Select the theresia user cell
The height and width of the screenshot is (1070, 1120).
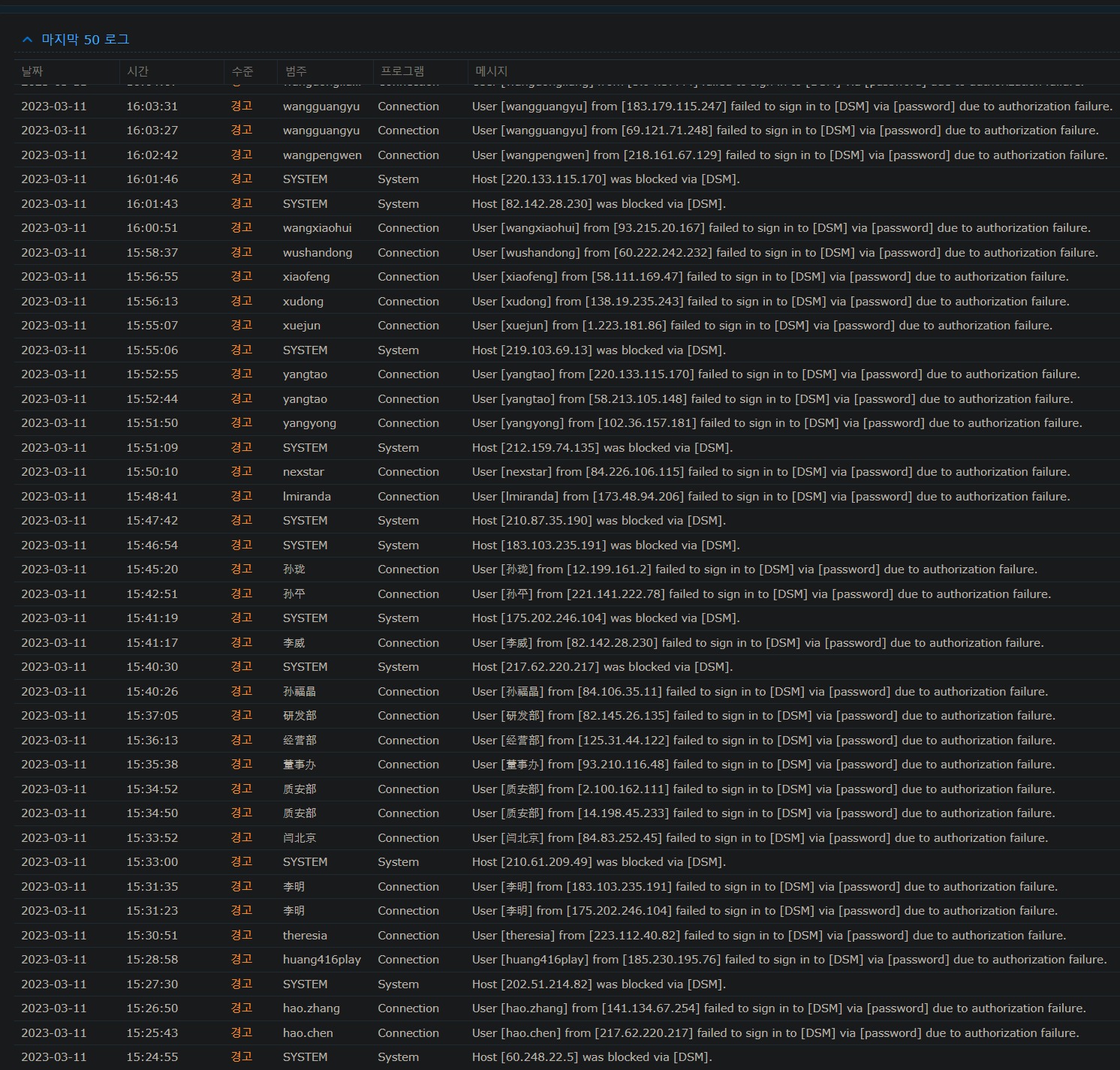(x=305, y=936)
